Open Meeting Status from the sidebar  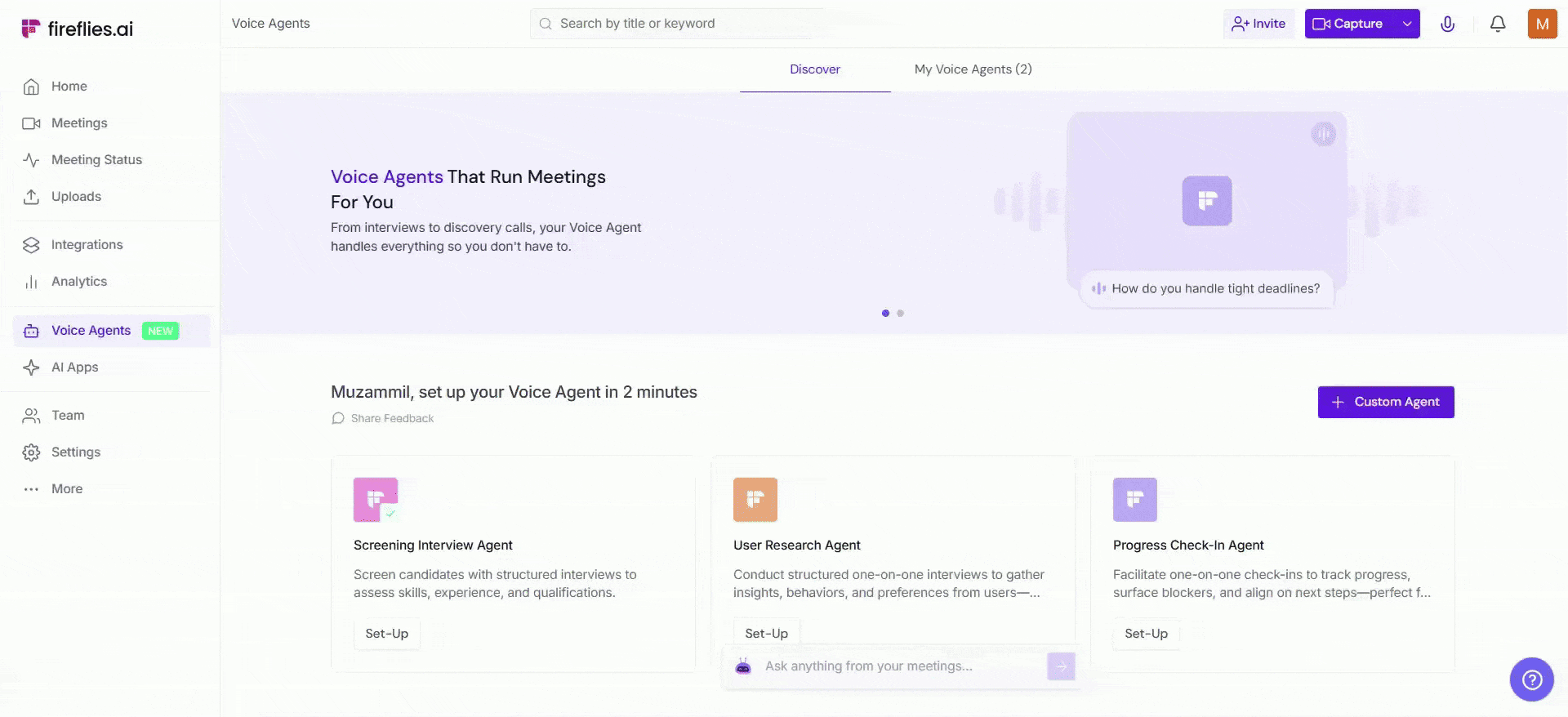point(96,160)
